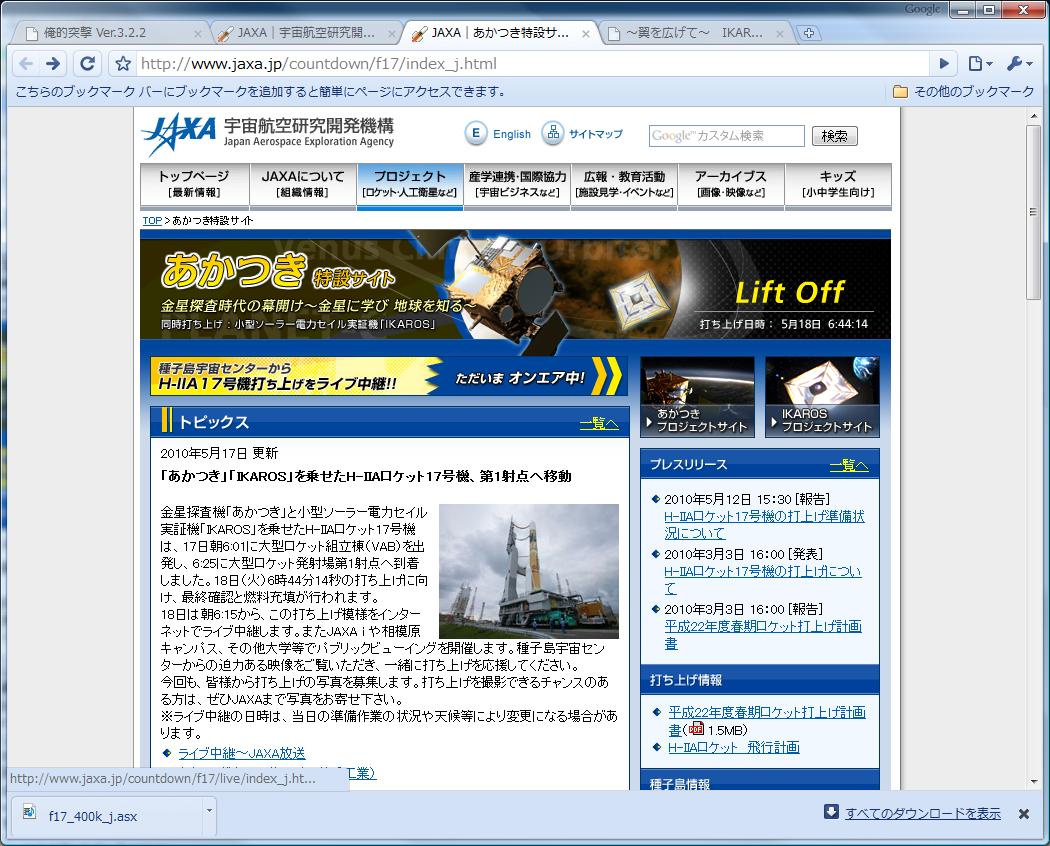Screen dimensions: 1050x846
Task: Open H-IIAロケット 飛行計画 link
Action: (733, 747)
